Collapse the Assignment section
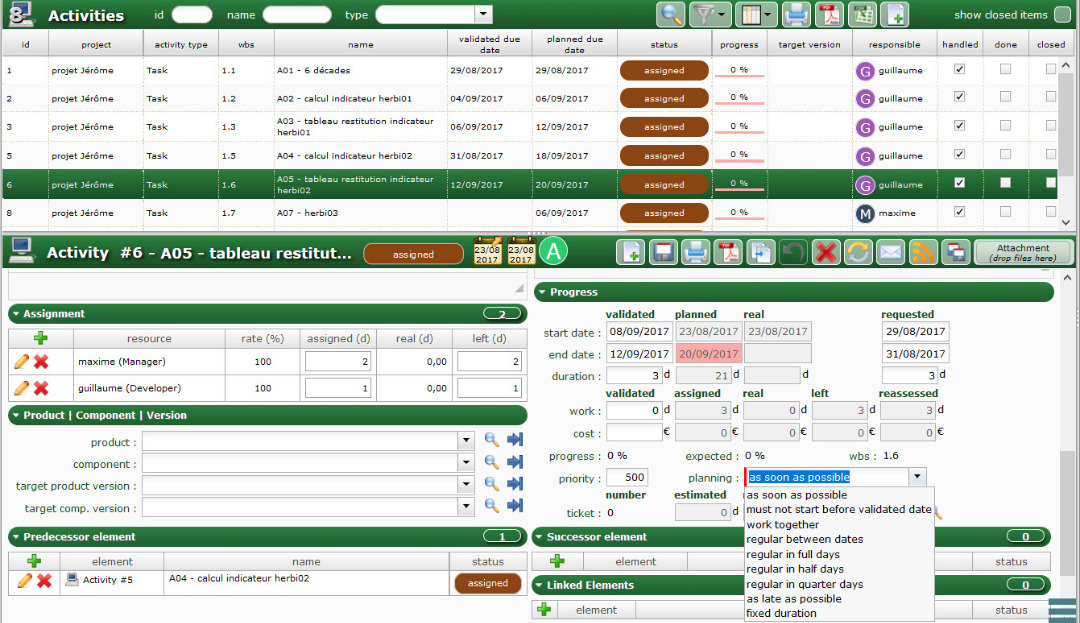This screenshot has height=623, width=1080. pyautogui.click(x=16, y=314)
